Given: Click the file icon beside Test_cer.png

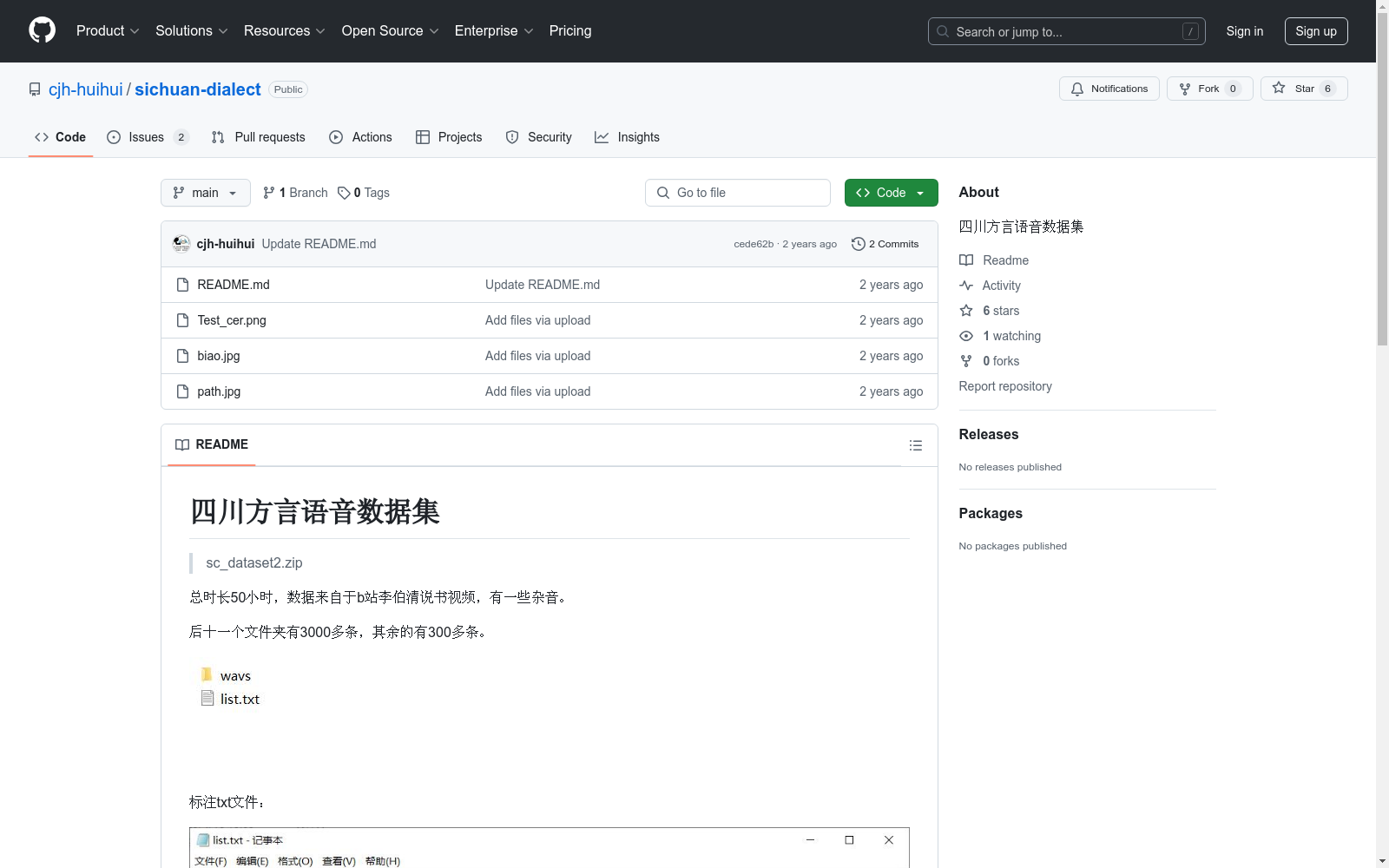Looking at the screenshot, I should [182, 320].
